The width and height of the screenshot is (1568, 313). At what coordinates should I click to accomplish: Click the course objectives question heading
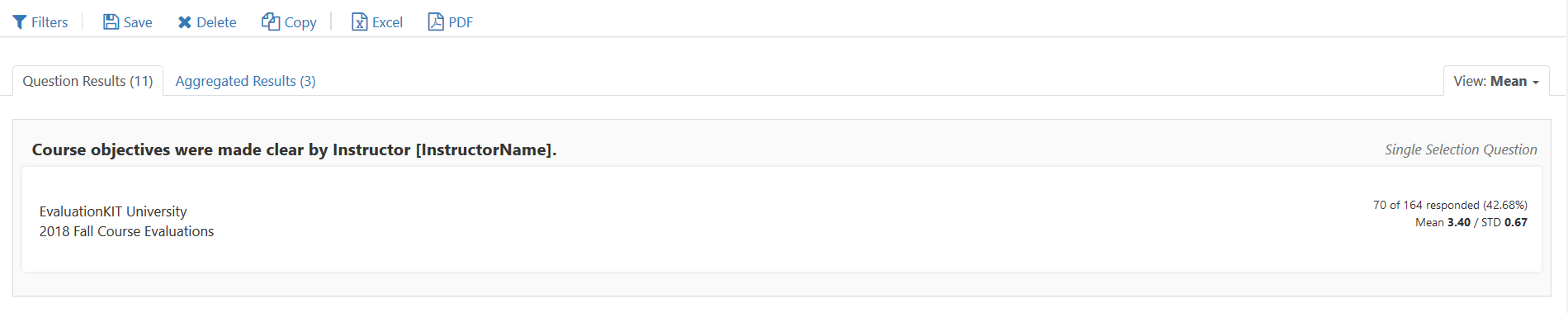click(295, 149)
